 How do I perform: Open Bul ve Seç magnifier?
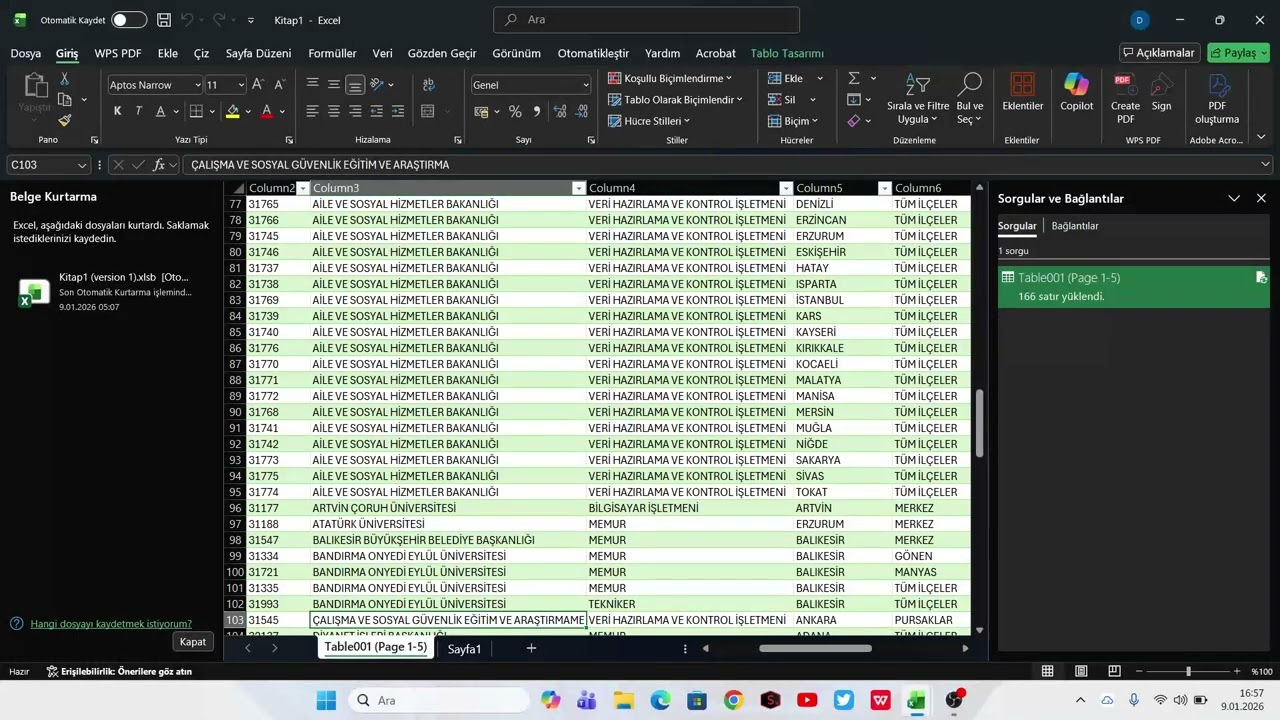(x=970, y=98)
